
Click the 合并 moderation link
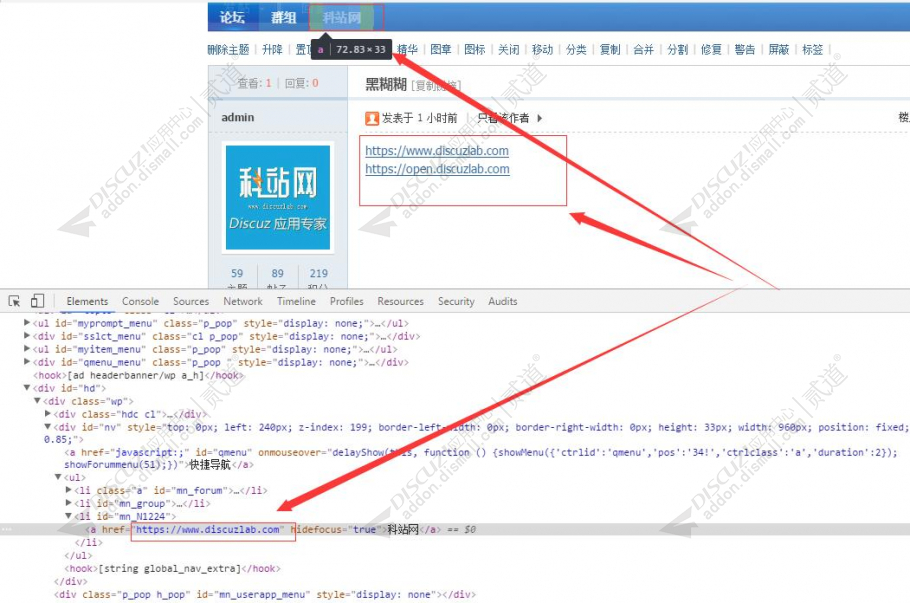[x=643, y=50]
